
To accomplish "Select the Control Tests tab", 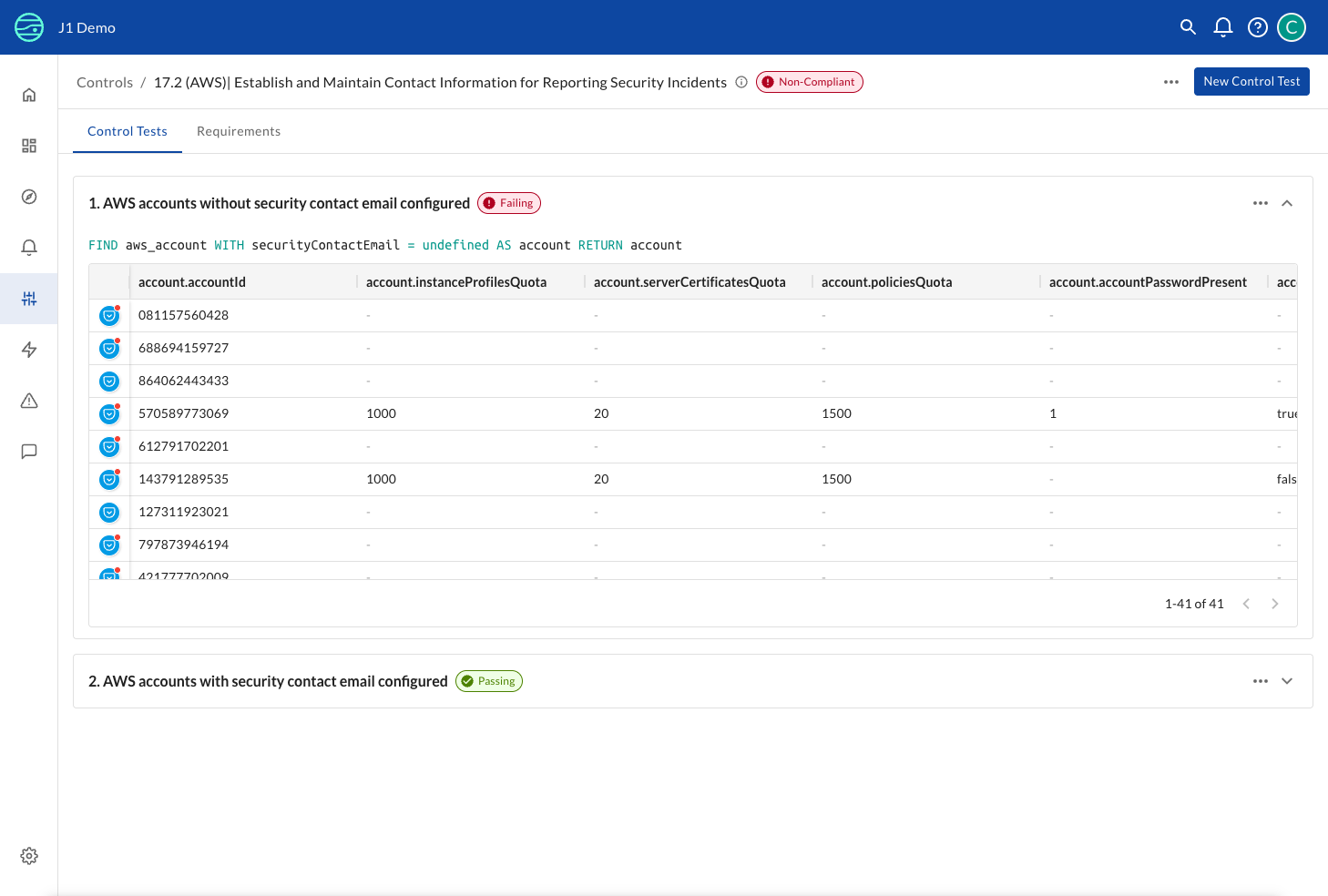I will 127,131.
